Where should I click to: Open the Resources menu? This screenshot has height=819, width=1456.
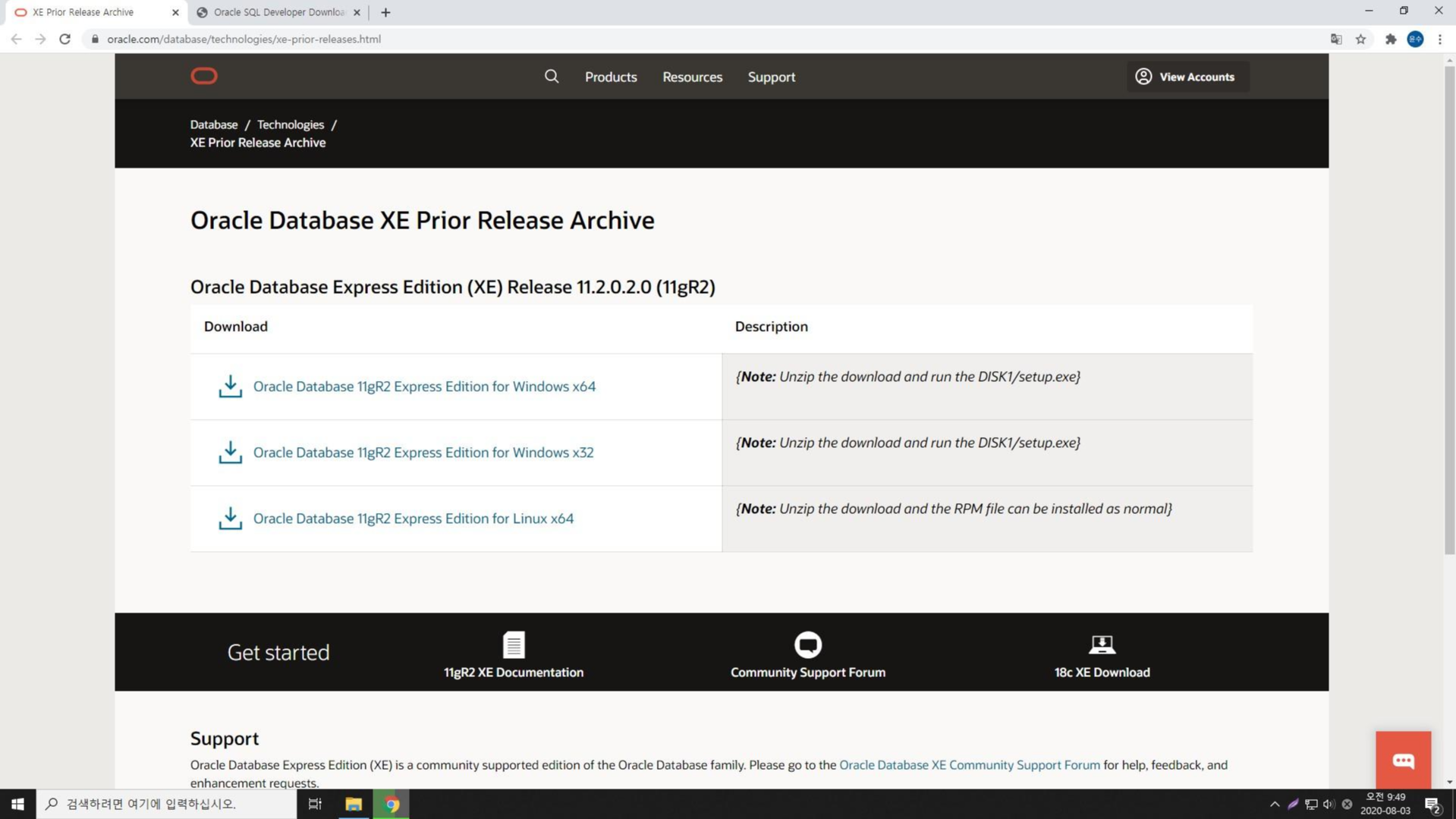(692, 77)
